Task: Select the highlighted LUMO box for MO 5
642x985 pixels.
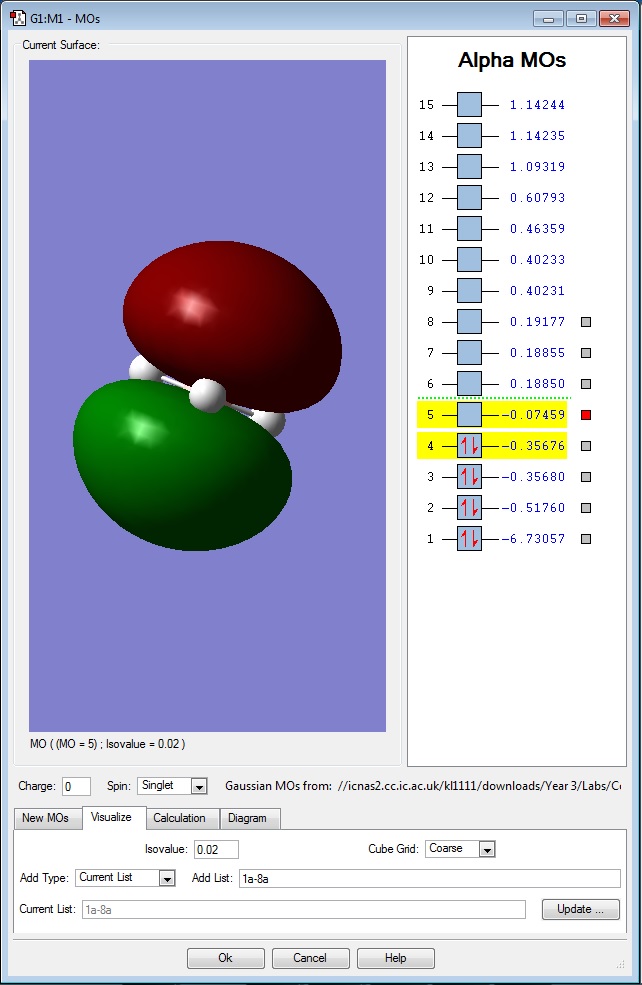Action: pyautogui.click(x=469, y=415)
